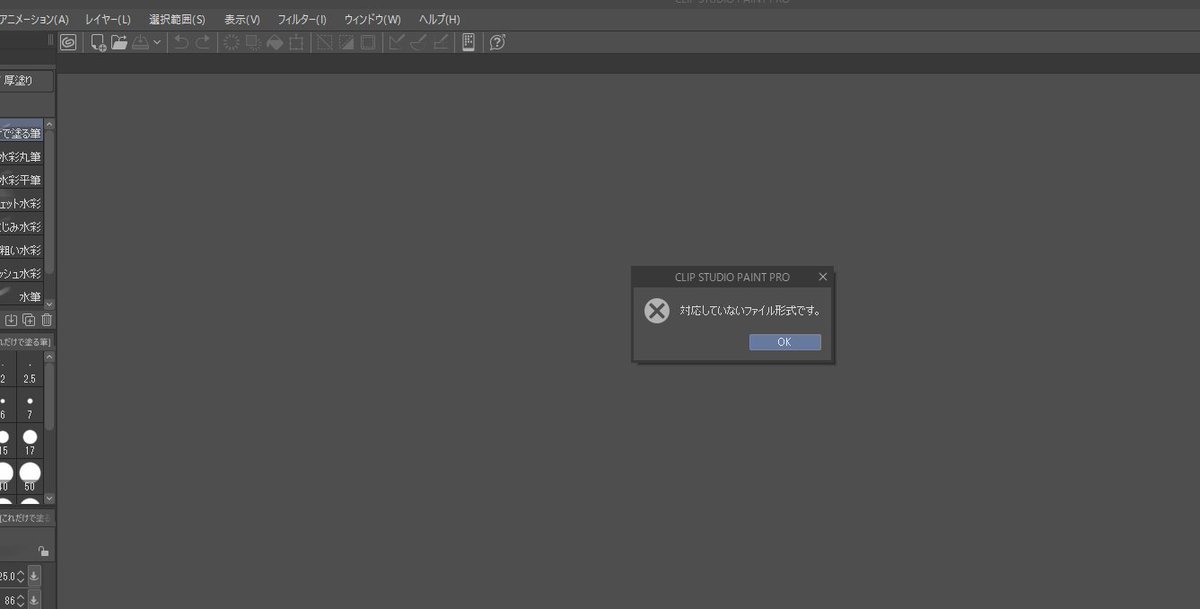
Task: Select the 厚塗り brush group tab
Action: 25,82
